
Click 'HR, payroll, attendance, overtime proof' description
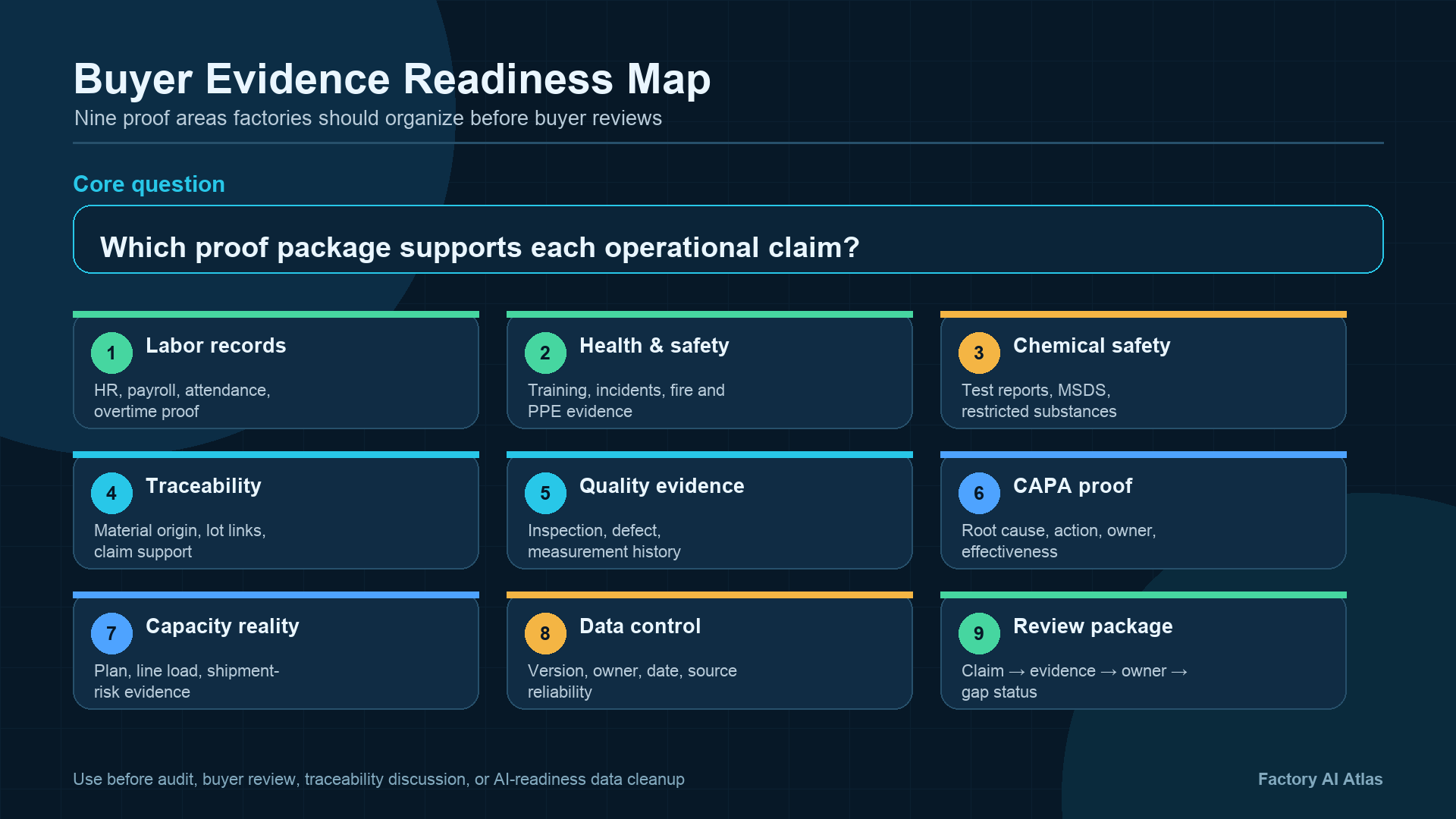coord(182,400)
